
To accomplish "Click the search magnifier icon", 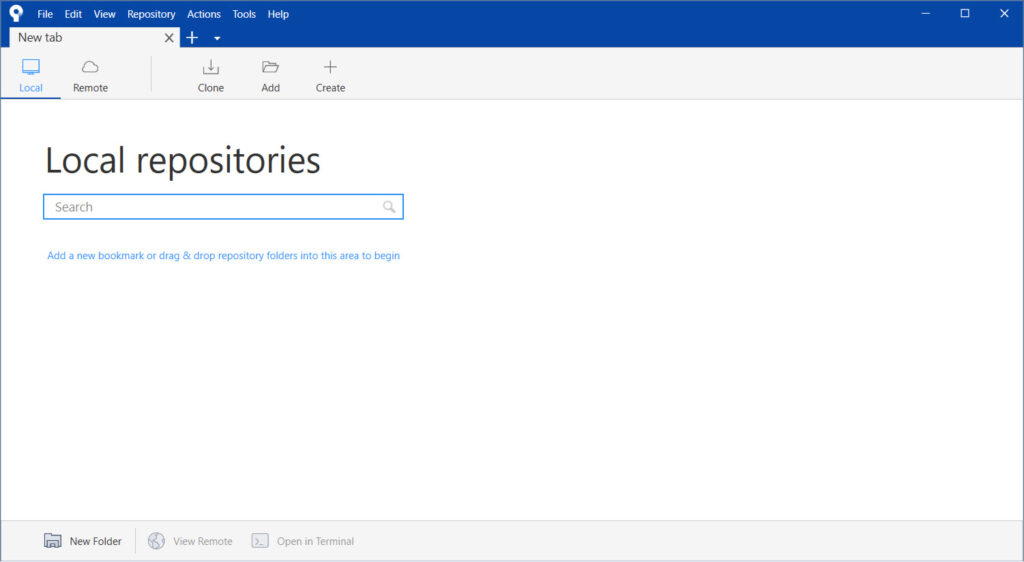I will pos(389,207).
